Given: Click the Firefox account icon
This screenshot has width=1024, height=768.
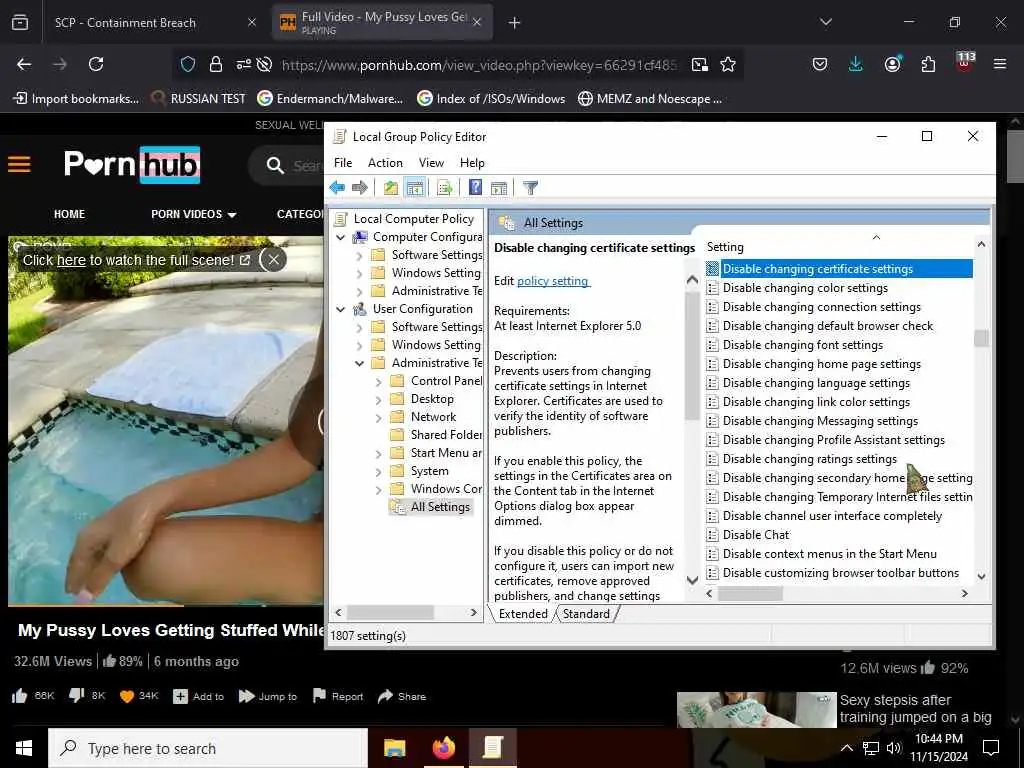Looking at the screenshot, I should (x=892, y=64).
